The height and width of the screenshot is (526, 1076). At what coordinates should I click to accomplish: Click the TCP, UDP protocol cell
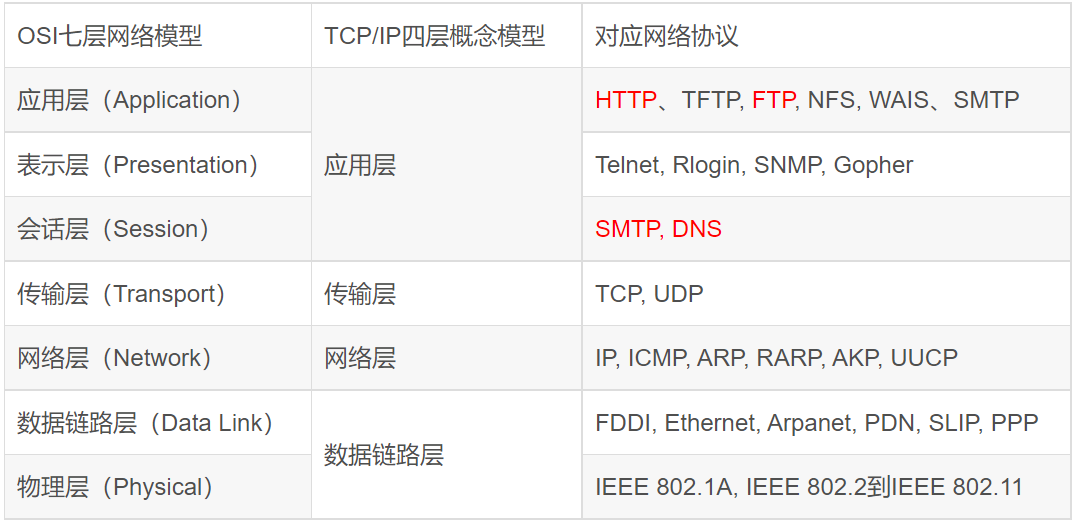point(827,294)
